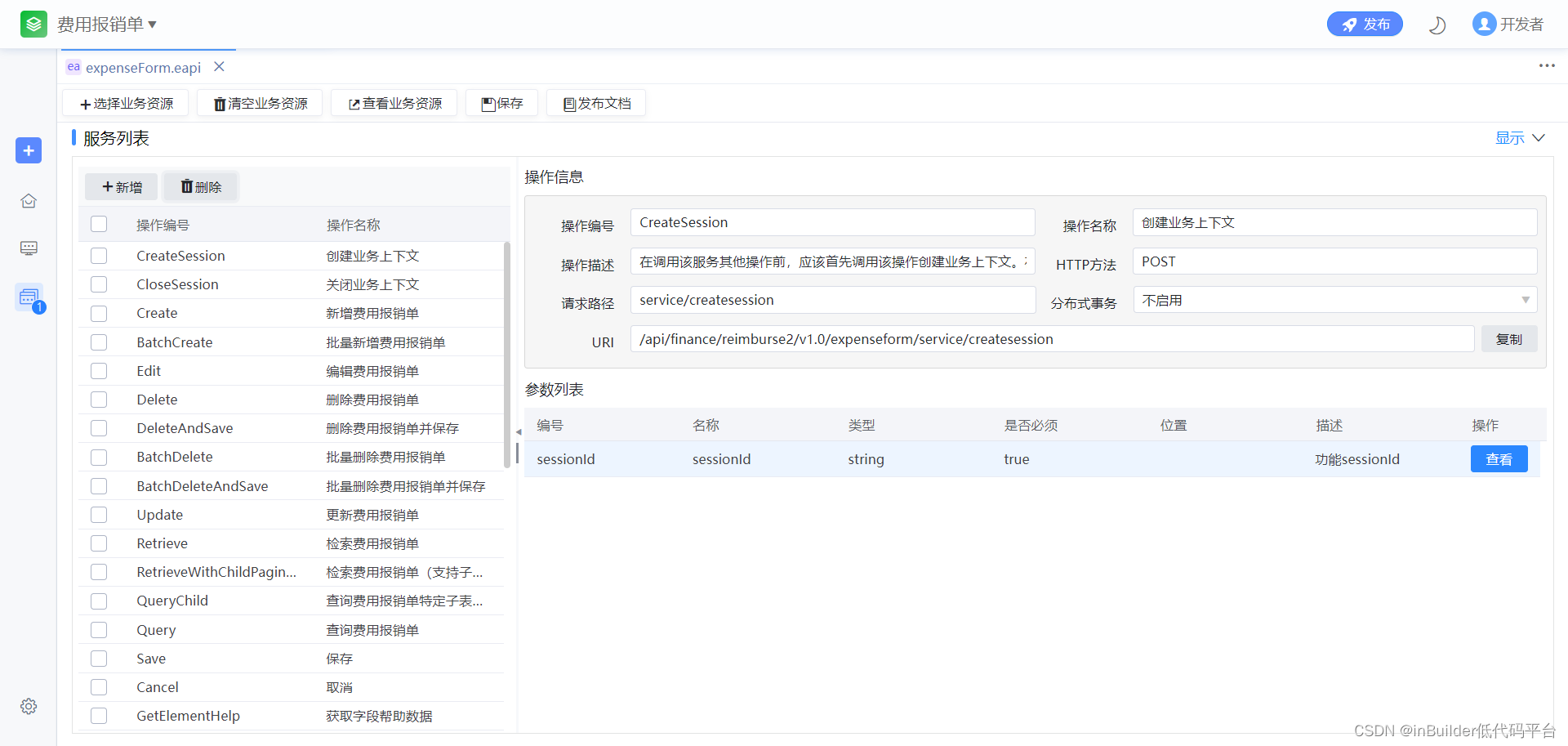Click the blue plus sidebar icon
The width and height of the screenshot is (1568, 746).
click(29, 150)
